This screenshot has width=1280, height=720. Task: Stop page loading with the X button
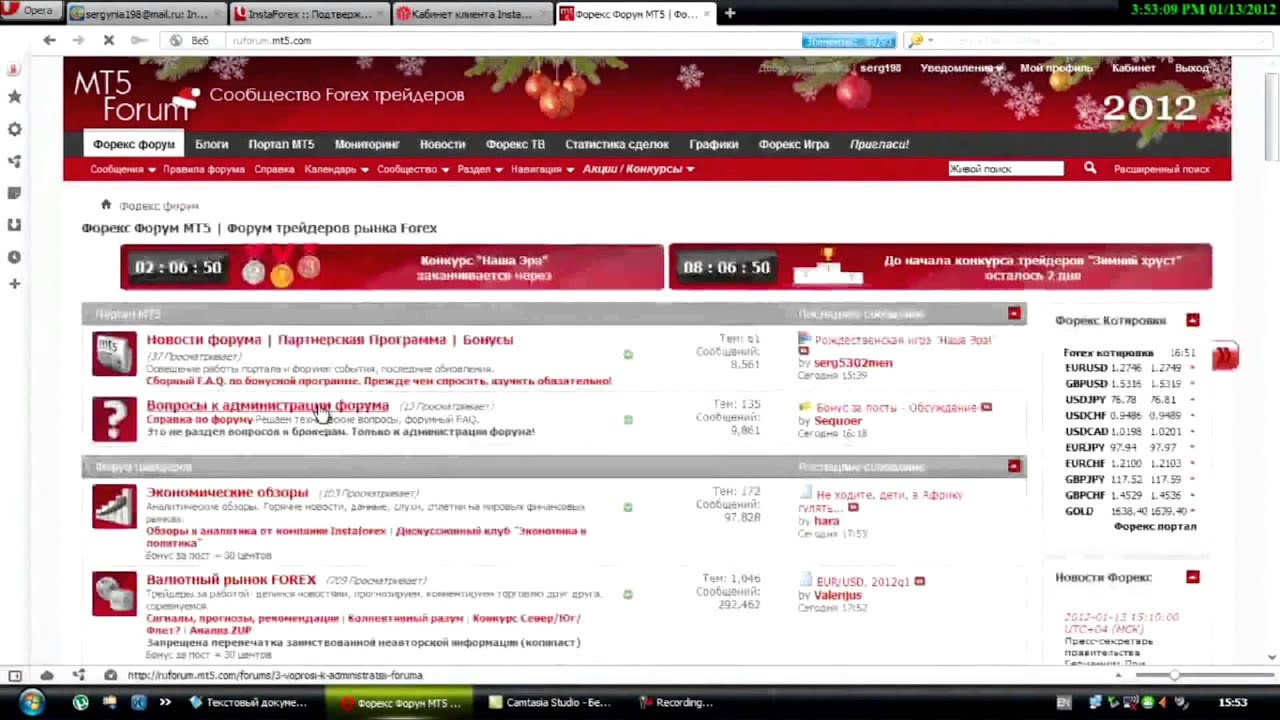tap(108, 40)
